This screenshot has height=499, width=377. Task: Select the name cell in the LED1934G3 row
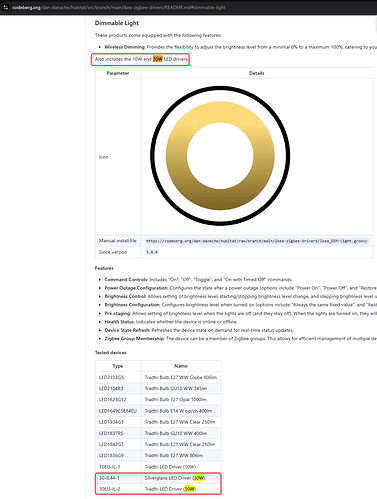[181, 422]
